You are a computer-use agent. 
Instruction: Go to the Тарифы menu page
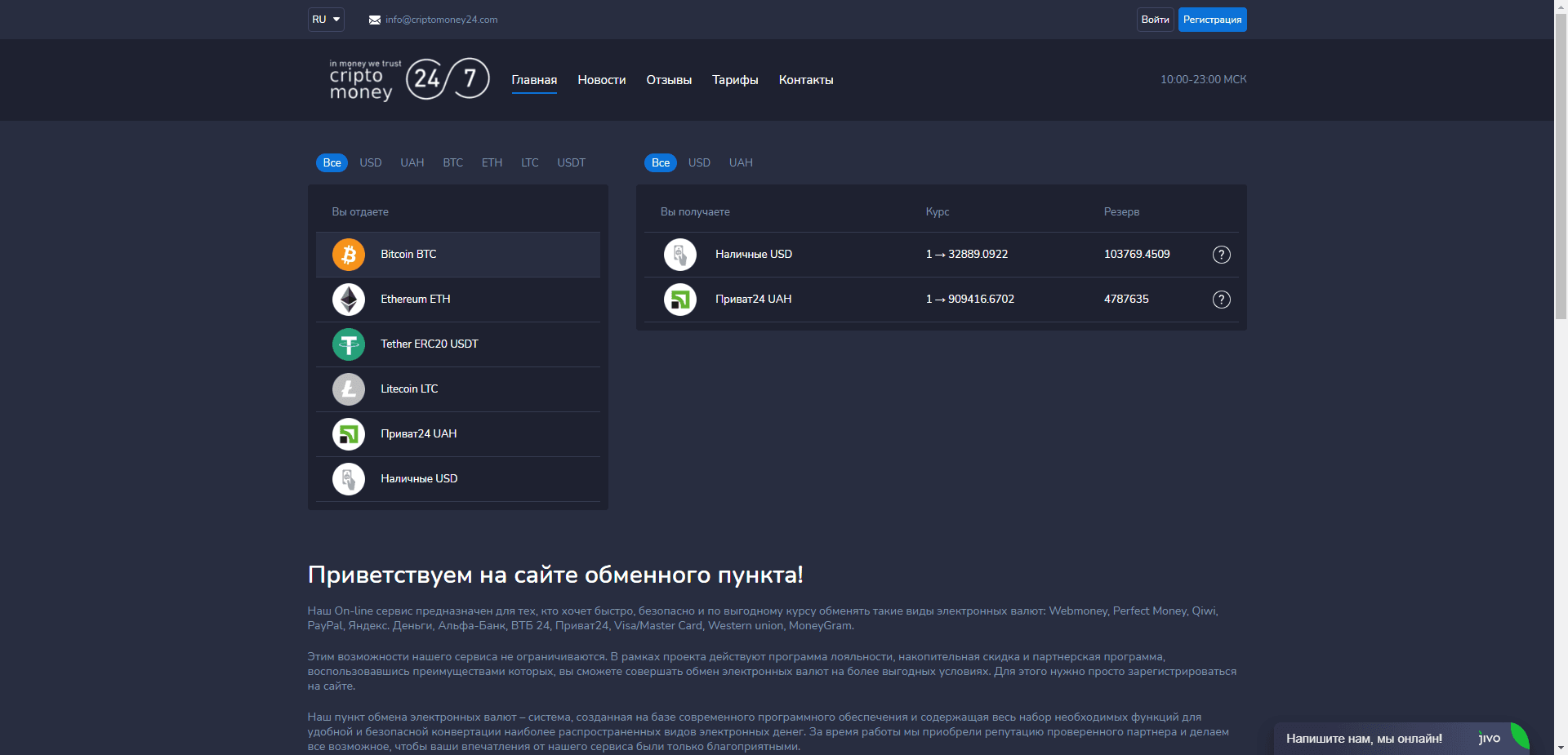coord(735,80)
